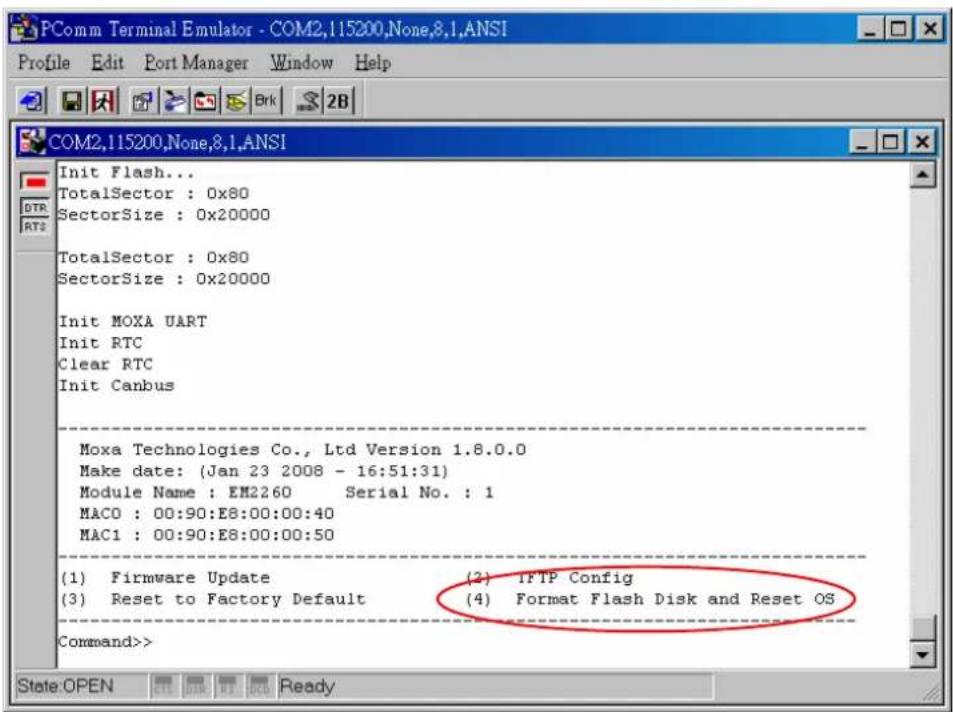Maximize the PComm Terminal Emulator window
Image resolution: width=953 pixels, height=712 pixels.
click(x=898, y=29)
